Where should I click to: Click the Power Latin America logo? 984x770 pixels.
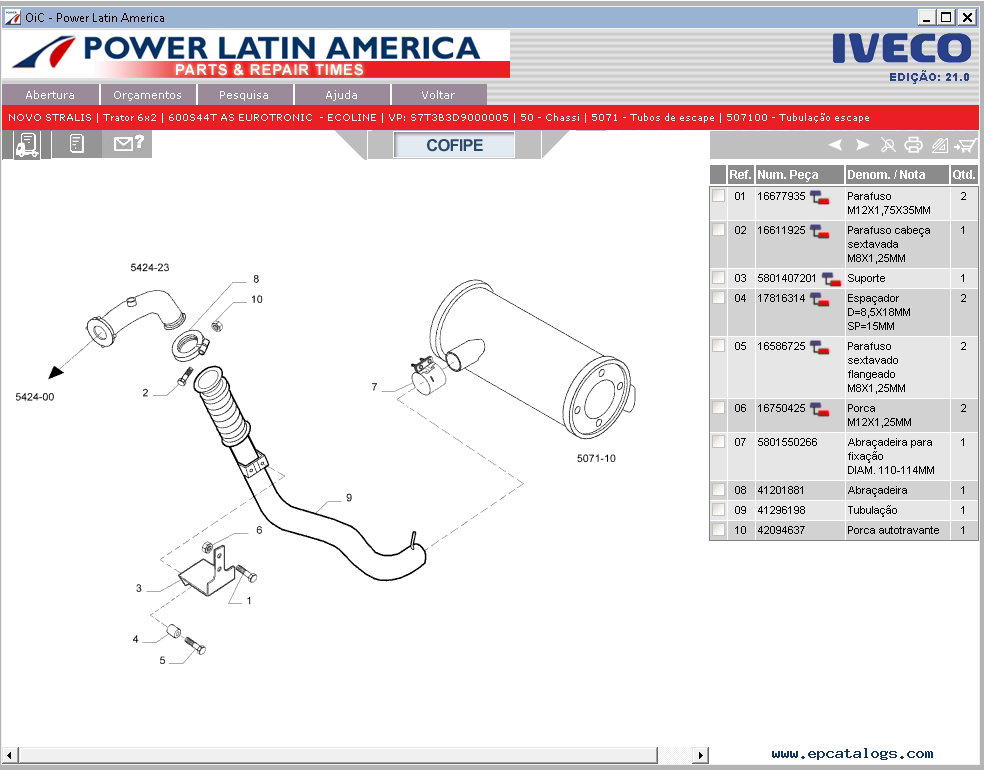coord(257,54)
